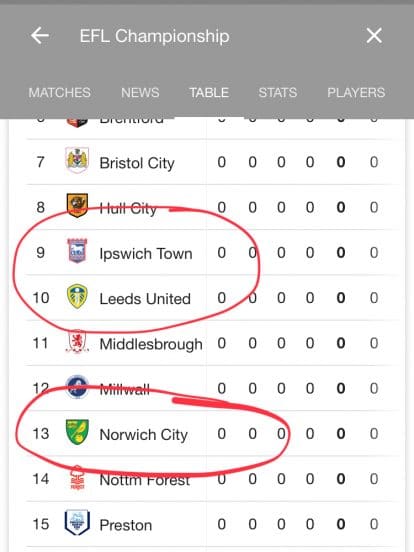Click the Ipswich Town club crest
The width and height of the screenshot is (414, 552).
[x=77, y=251]
